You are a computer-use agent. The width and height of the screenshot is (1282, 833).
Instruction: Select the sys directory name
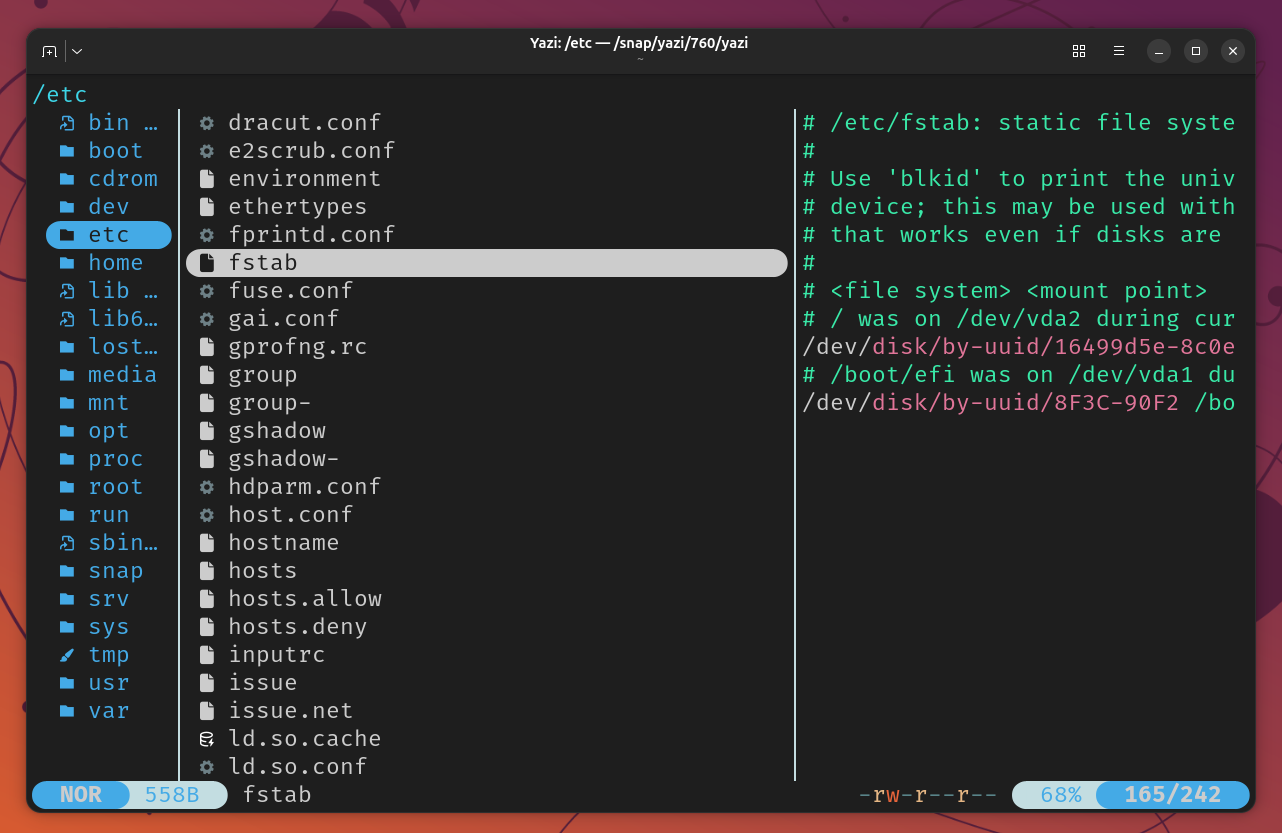(109, 627)
